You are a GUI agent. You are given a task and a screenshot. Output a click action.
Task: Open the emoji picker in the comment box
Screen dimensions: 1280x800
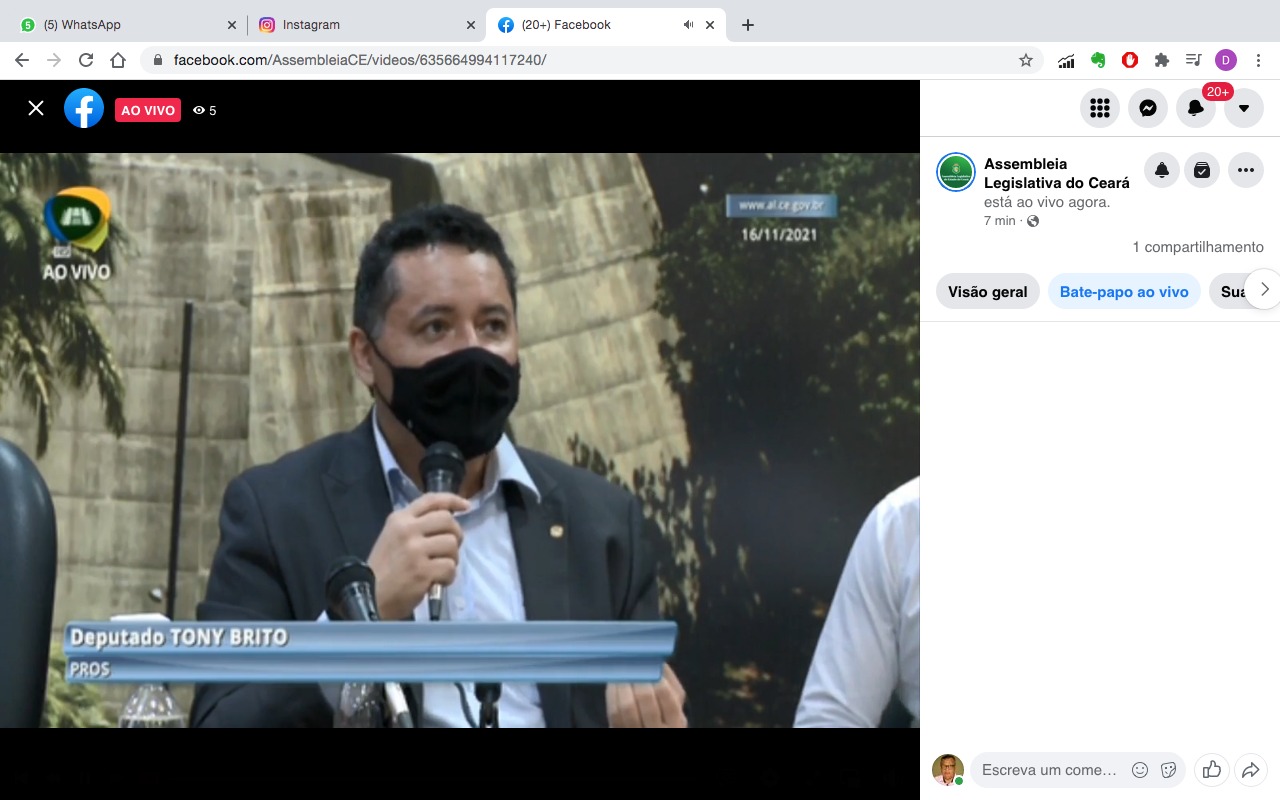[1140, 770]
